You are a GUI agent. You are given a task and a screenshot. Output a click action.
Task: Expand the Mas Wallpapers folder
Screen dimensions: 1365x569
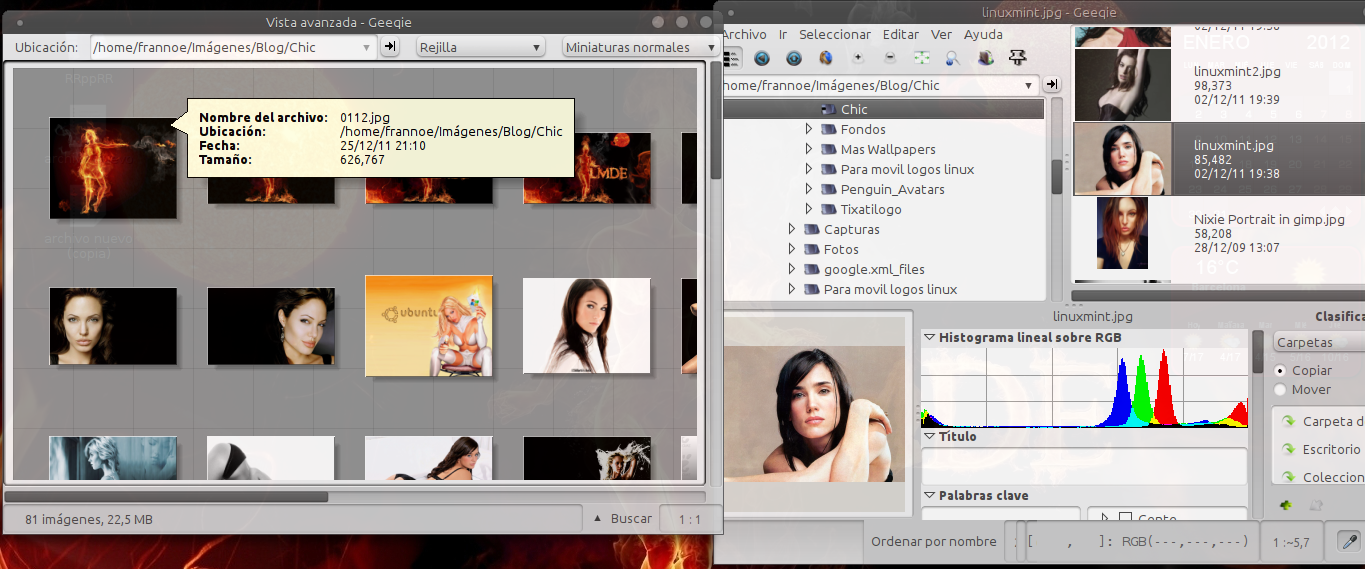[809, 149]
